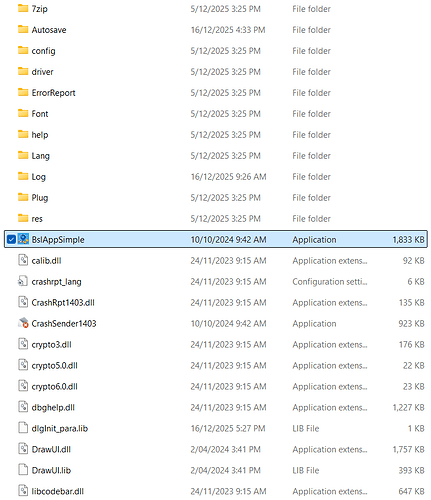This screenshot has height=500, width=431.
Task: Click the 7zip folder icon
Action: [x=23, y=8]
